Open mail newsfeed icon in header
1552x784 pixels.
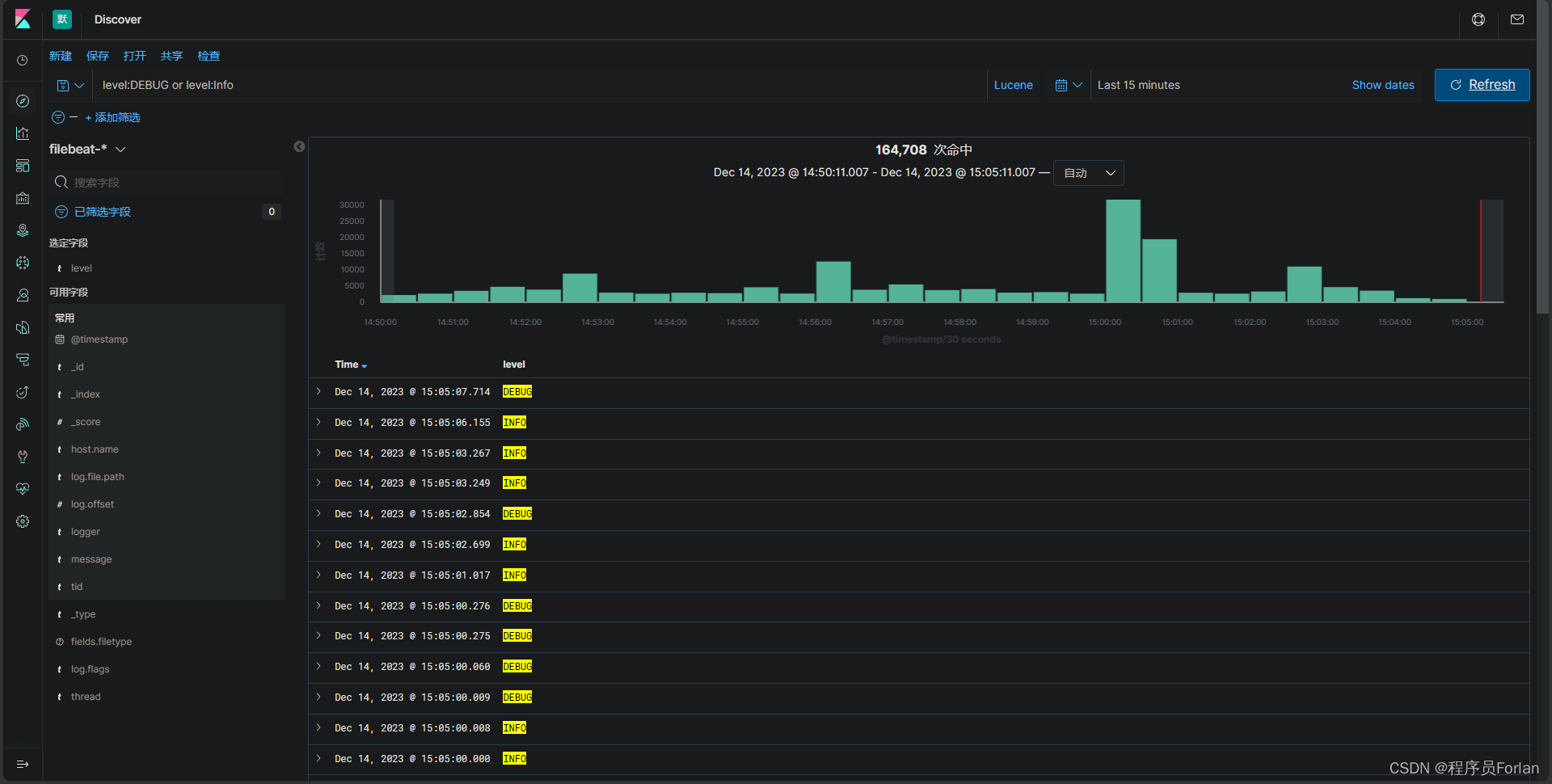click(1517, 19)
